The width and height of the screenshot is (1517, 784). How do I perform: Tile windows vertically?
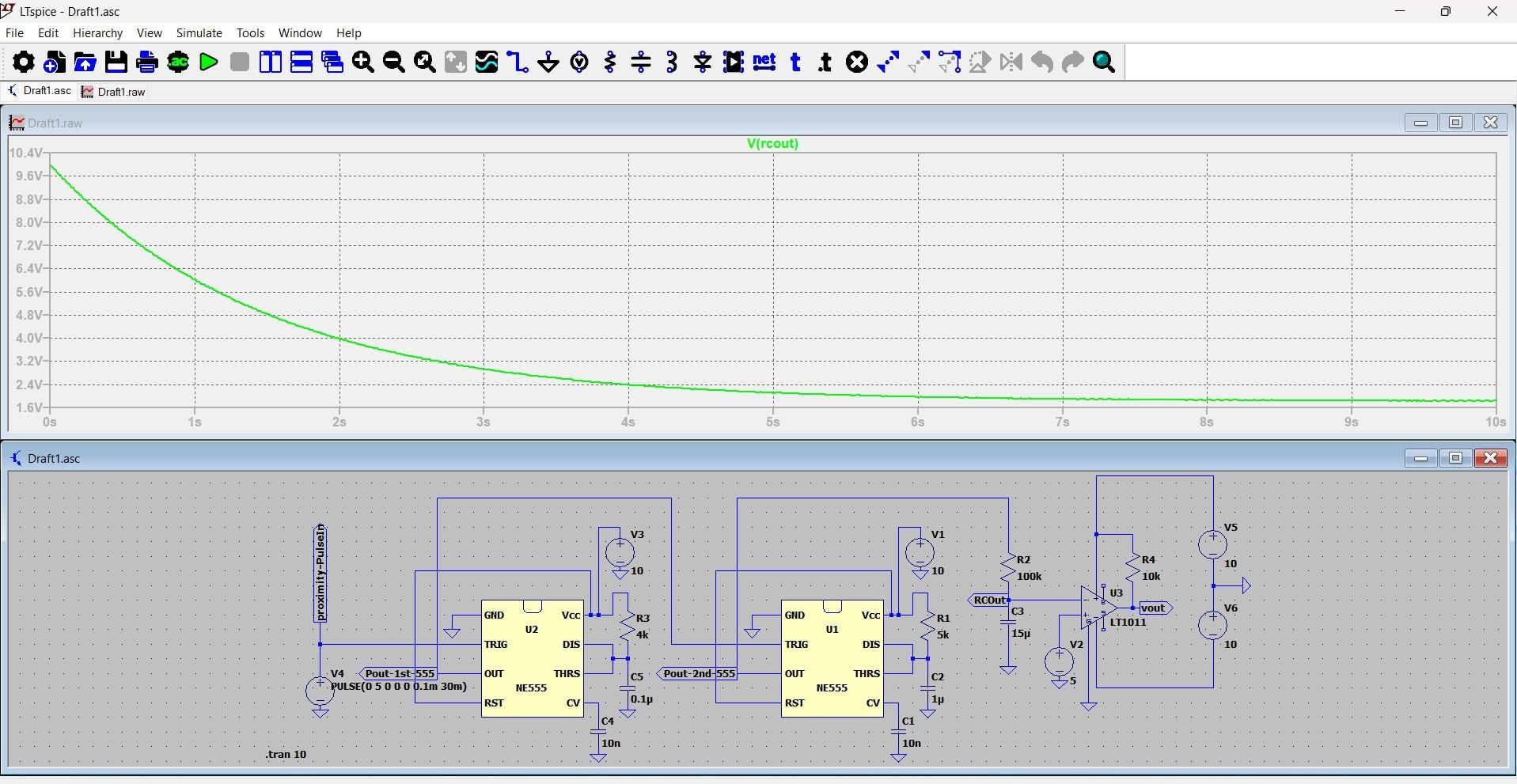tap(271, 62)
